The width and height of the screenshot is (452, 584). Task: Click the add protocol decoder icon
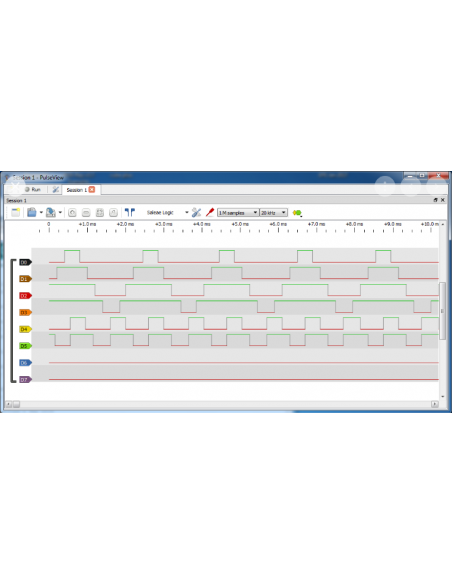pos(297,213)
